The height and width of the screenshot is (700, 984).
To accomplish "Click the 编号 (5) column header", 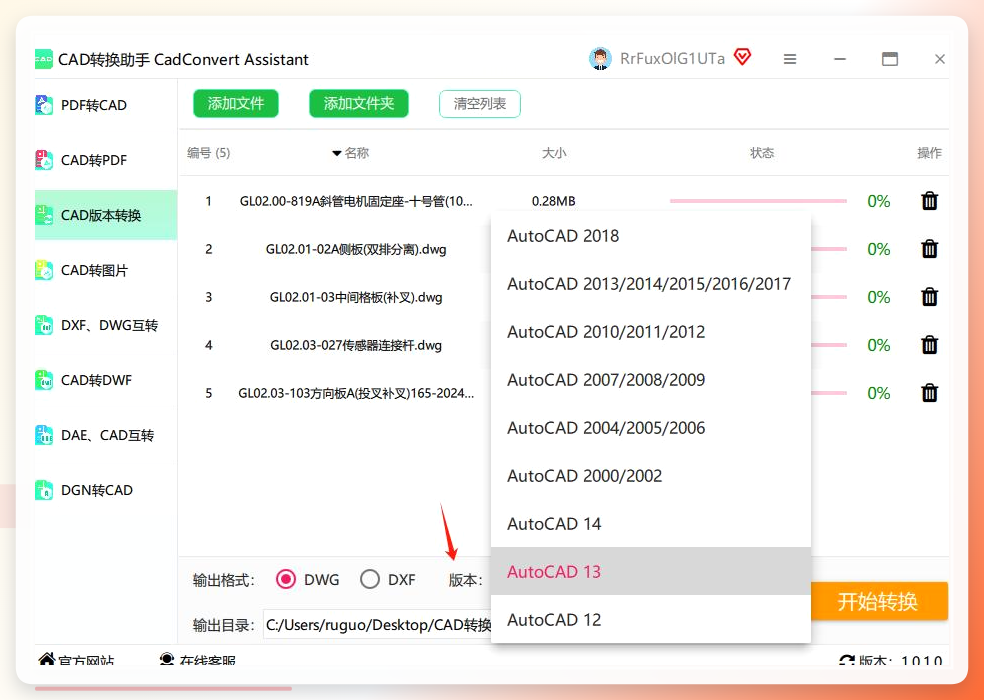I will click(x=209, y=153).
